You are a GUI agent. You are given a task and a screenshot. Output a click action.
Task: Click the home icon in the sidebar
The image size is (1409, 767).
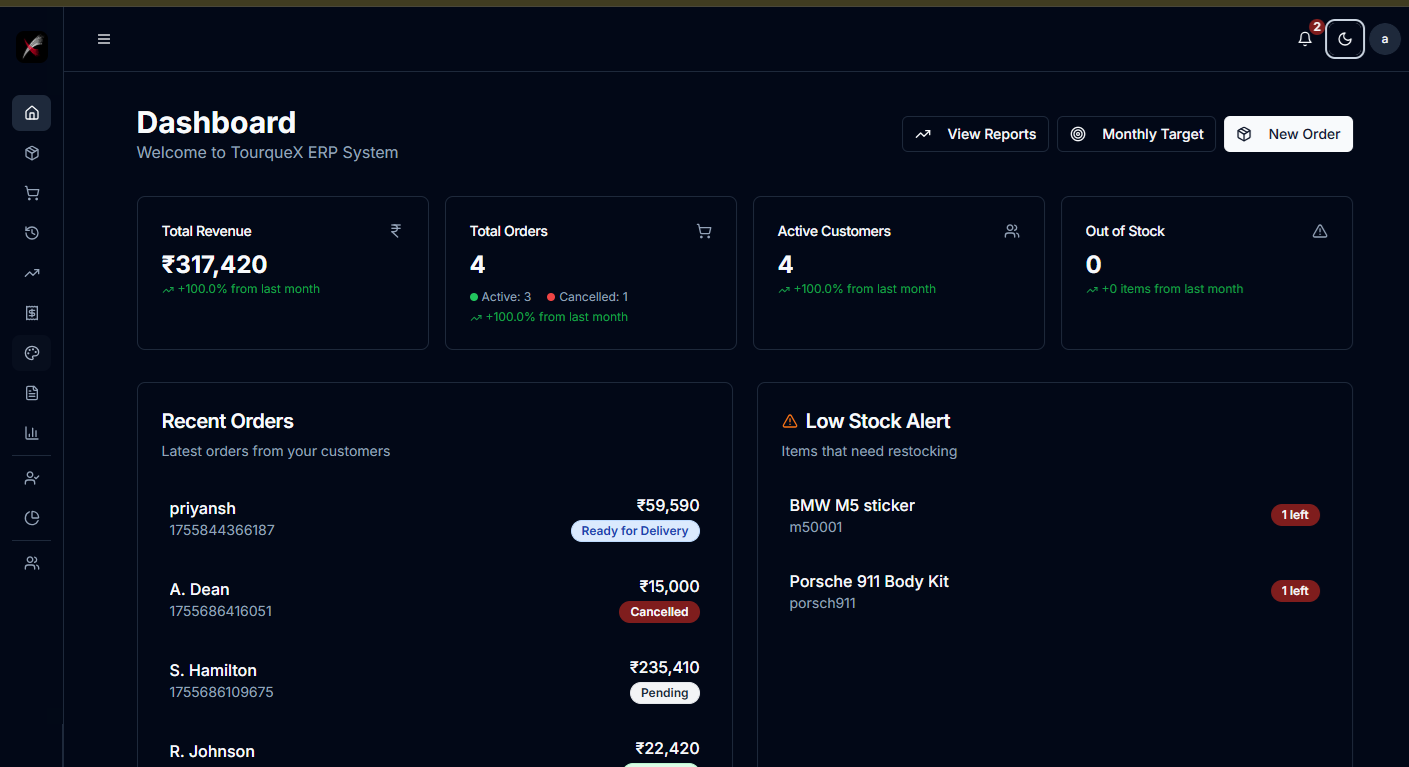coord(32,113)
